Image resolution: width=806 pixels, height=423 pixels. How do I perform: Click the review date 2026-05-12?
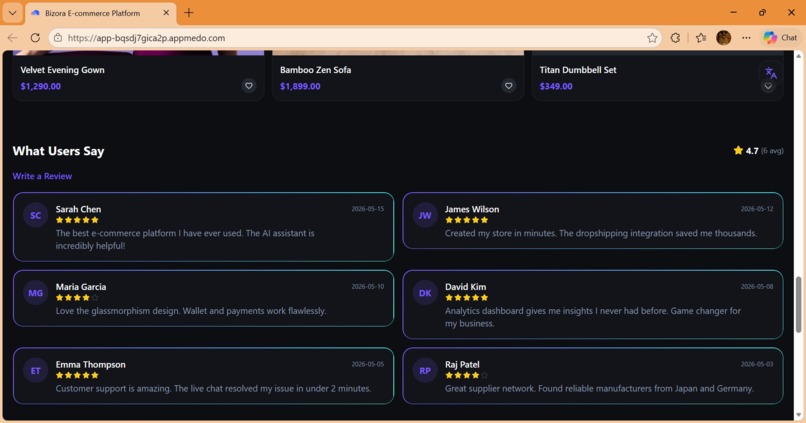click(x=757, y=209)
